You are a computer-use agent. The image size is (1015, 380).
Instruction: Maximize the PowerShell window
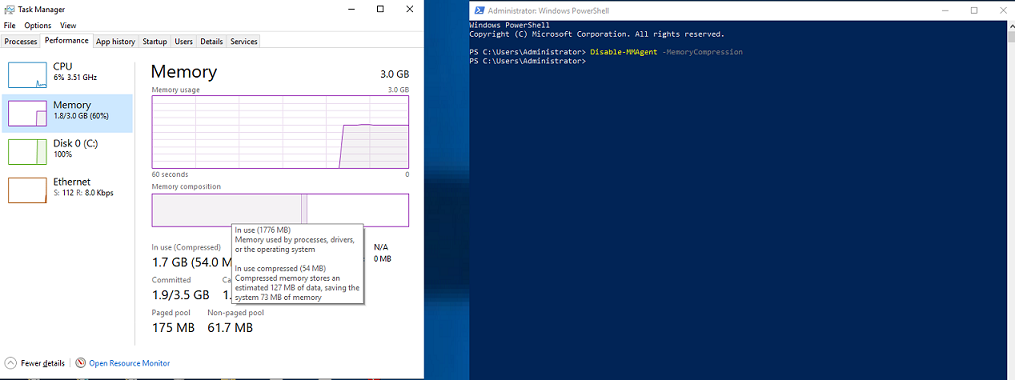tap(974, 10)
